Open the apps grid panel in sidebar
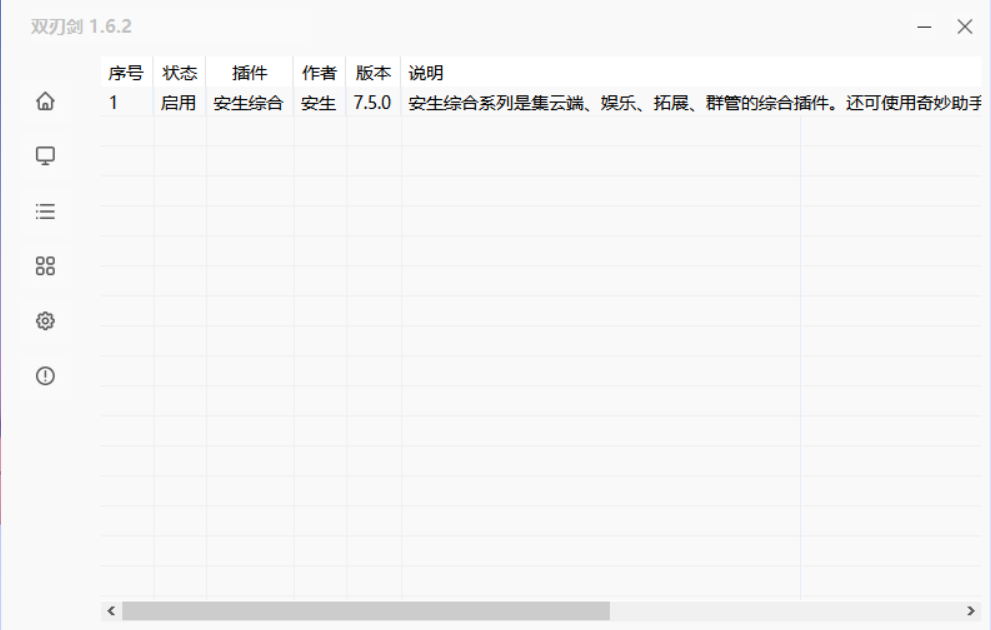991x630 pixels. (44, 266)
